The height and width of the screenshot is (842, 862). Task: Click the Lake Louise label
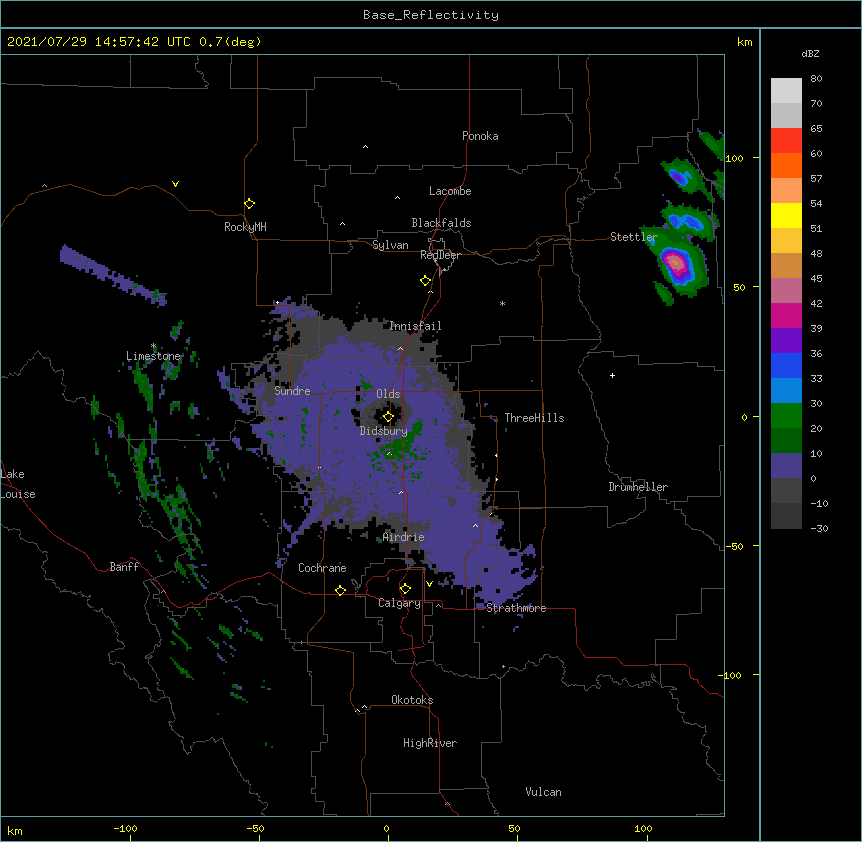18,484
